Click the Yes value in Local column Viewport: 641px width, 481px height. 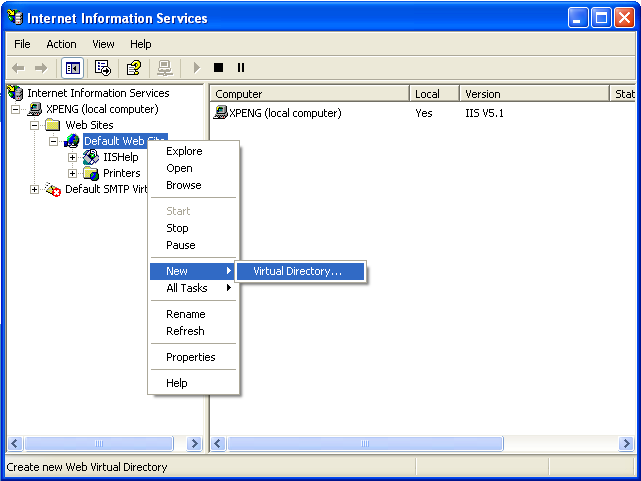click(424, 113)
